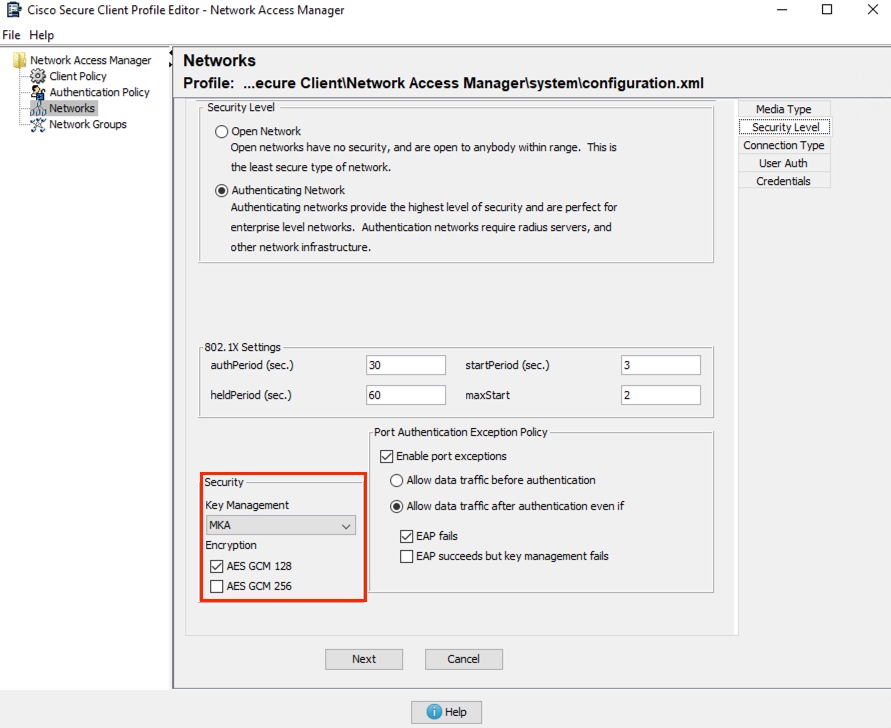Toggle the Enable port exceptions checkbox
The width and height of the screenshot is (891, 728).
coord(386,456)
